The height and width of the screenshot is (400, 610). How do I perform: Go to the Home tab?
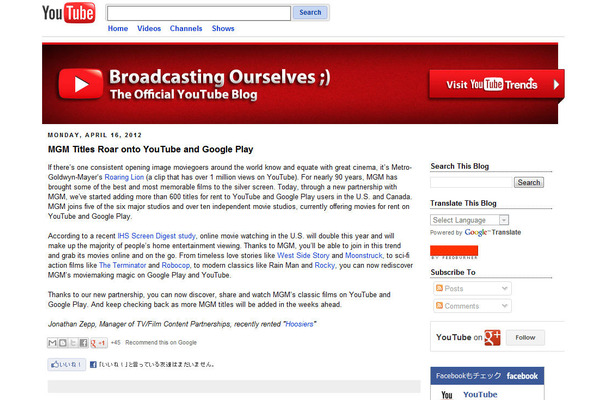(x=118, y=28)
